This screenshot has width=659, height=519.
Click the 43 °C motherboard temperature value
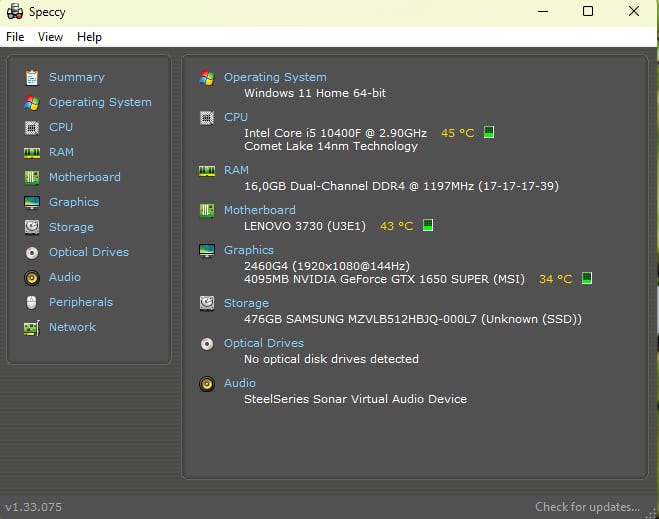coord(396,226)
